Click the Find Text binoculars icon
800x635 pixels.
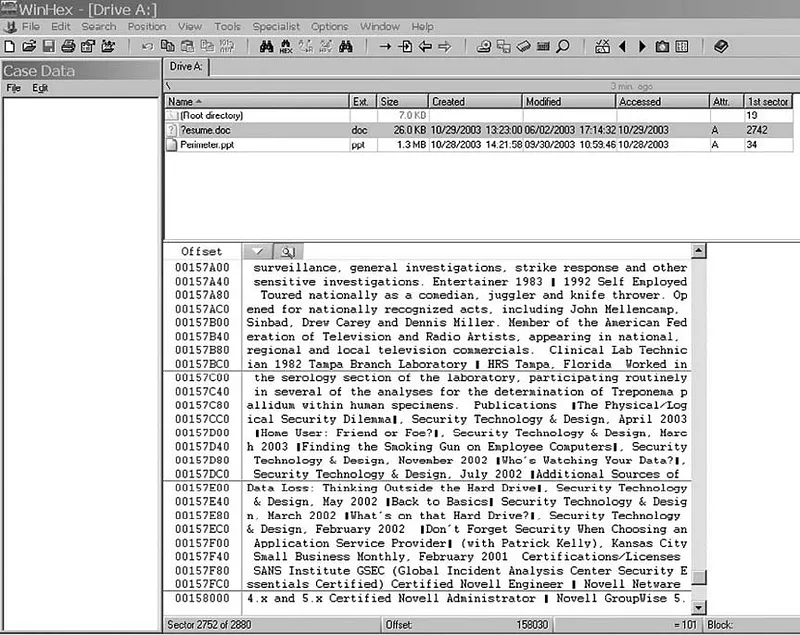coord(266,47)
